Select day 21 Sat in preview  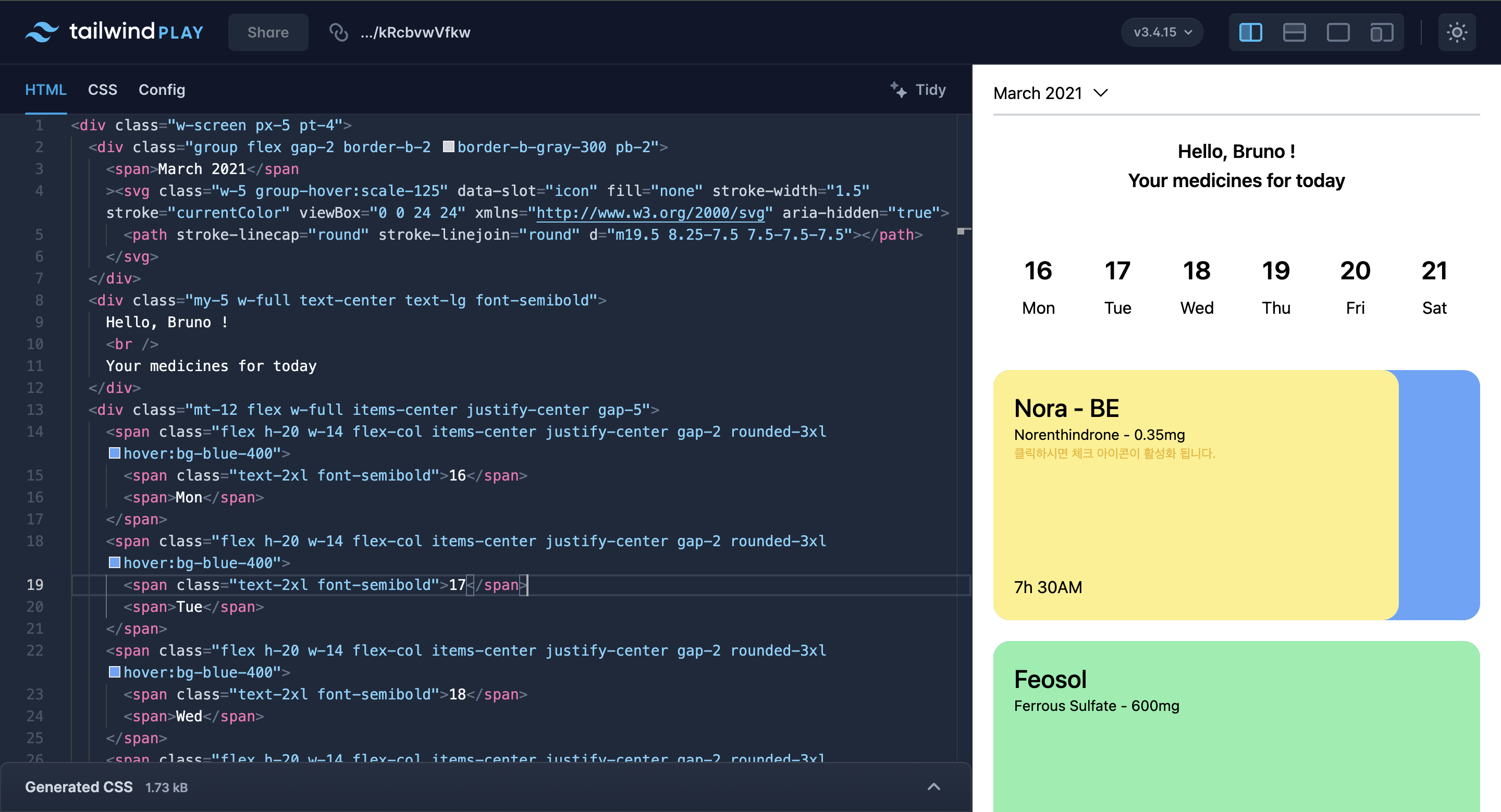coord(1435,287)
